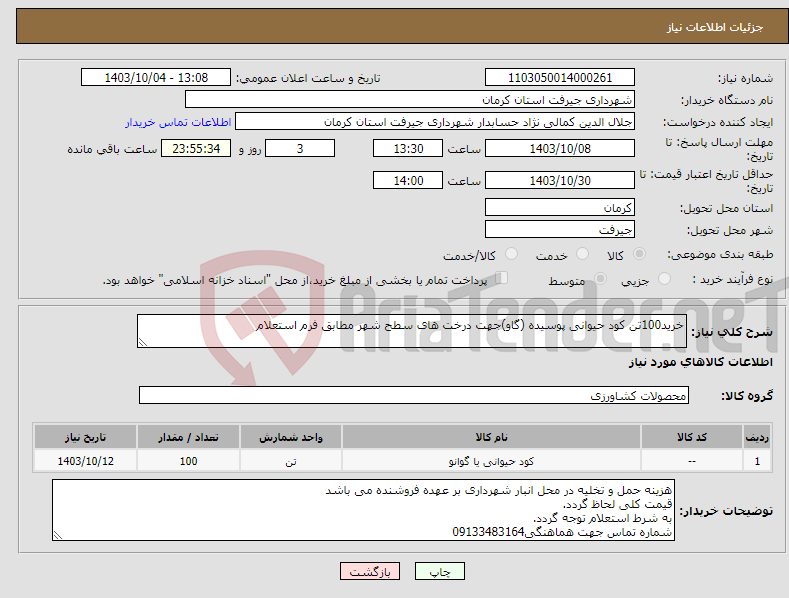This screenshot has width=789, height=598.
Task: Click the announcement date field 1403/10/04 - 13:08
Action: [156, 78]
